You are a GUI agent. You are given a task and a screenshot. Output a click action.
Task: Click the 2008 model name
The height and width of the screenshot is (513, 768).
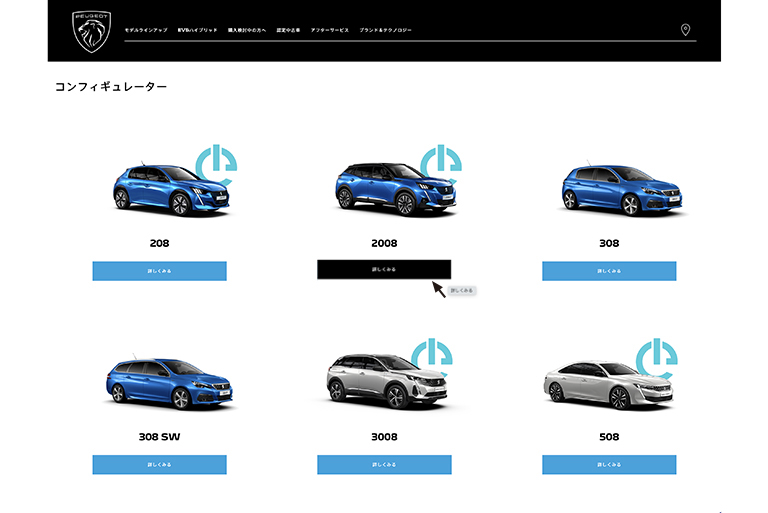point(384,243)
